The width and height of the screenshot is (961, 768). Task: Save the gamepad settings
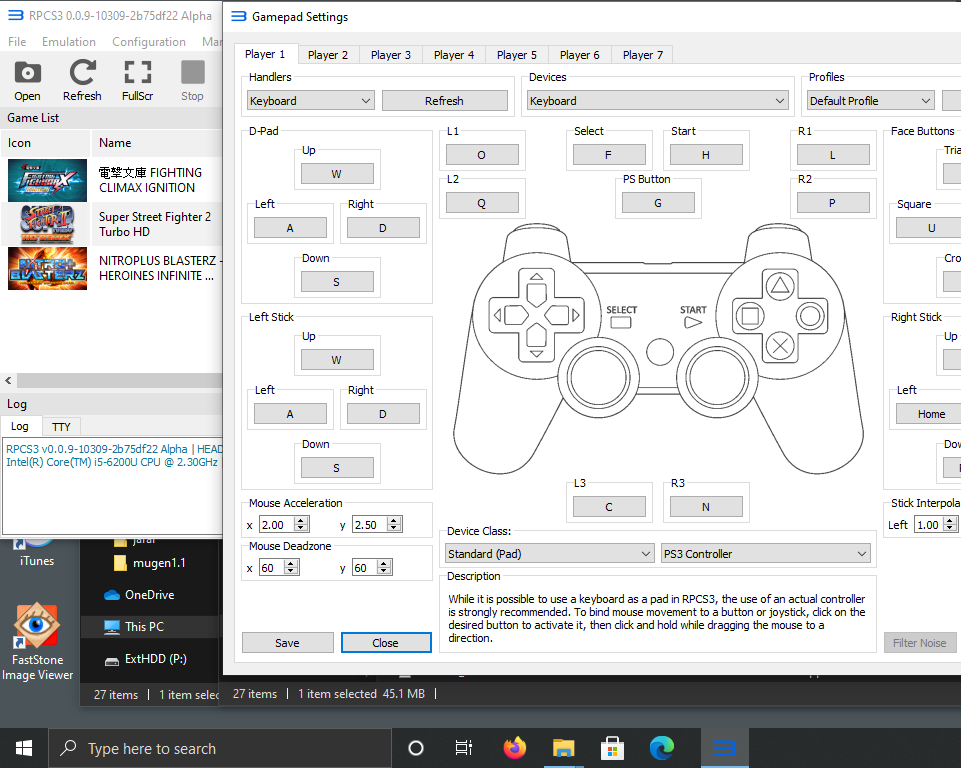tap(287, 642)
